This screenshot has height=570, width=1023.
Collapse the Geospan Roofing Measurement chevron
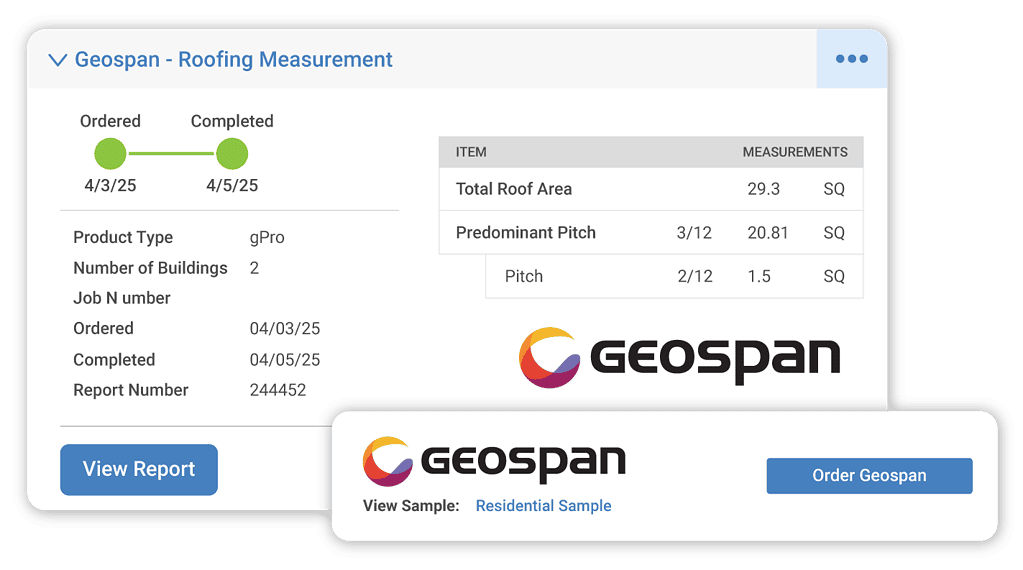(x=58, y=60)
